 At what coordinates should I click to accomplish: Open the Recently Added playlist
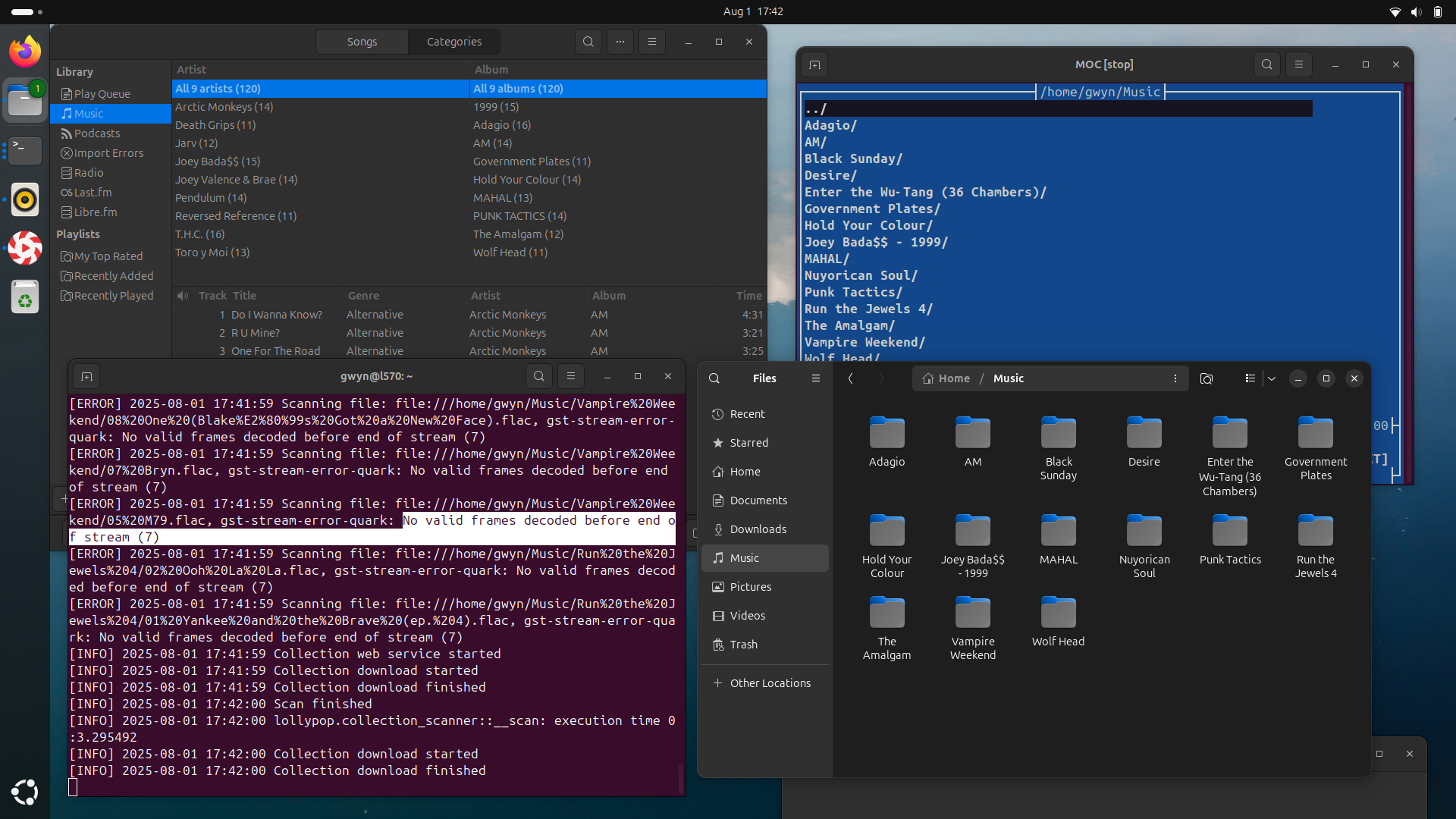tap(111, 276)
